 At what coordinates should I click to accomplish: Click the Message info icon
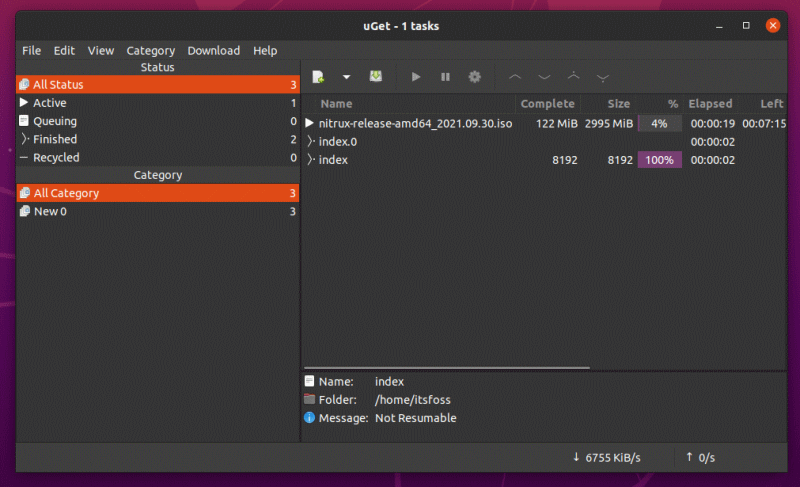(309, 418)
